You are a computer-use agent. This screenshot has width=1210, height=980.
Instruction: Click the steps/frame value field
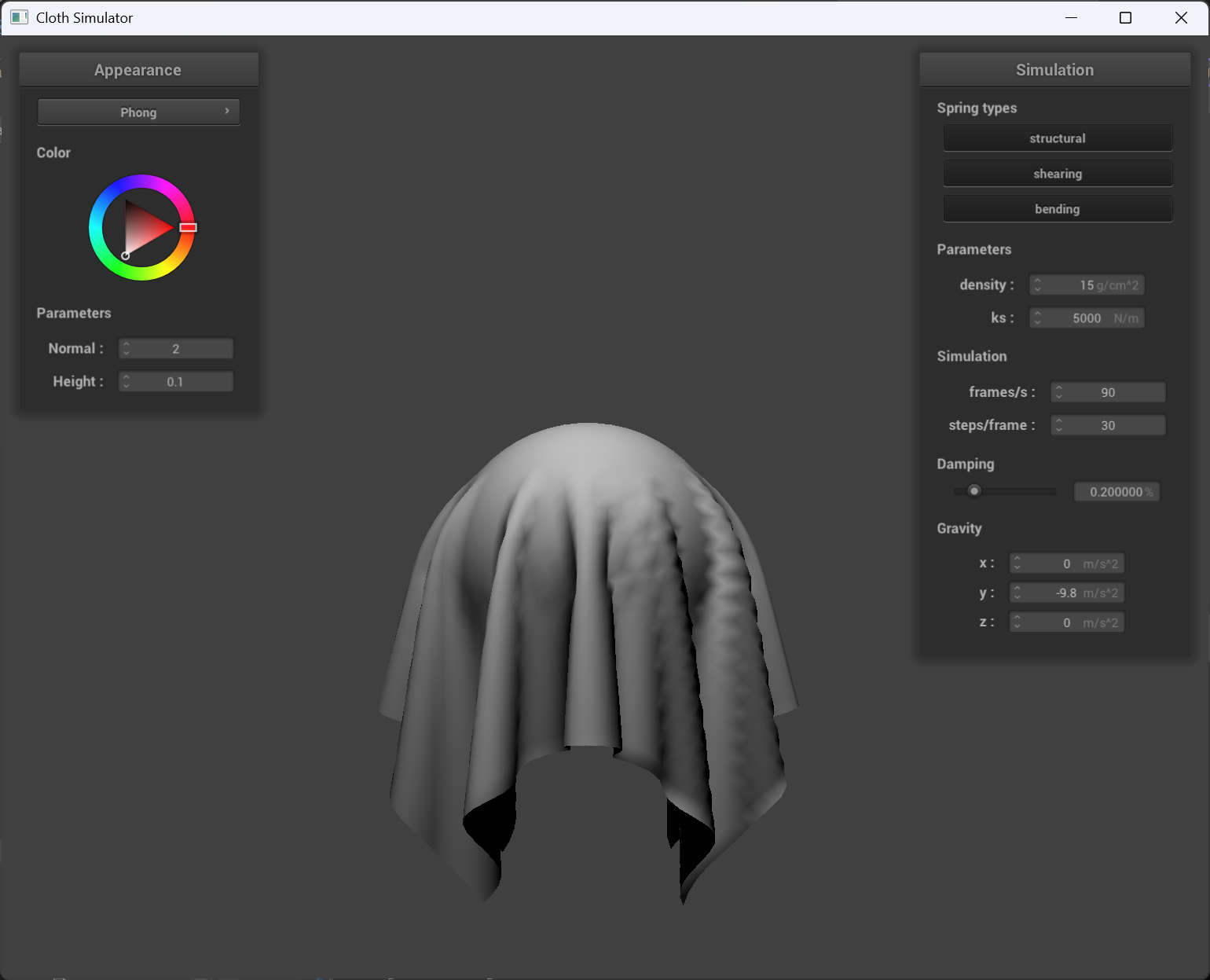(1108, 425)
